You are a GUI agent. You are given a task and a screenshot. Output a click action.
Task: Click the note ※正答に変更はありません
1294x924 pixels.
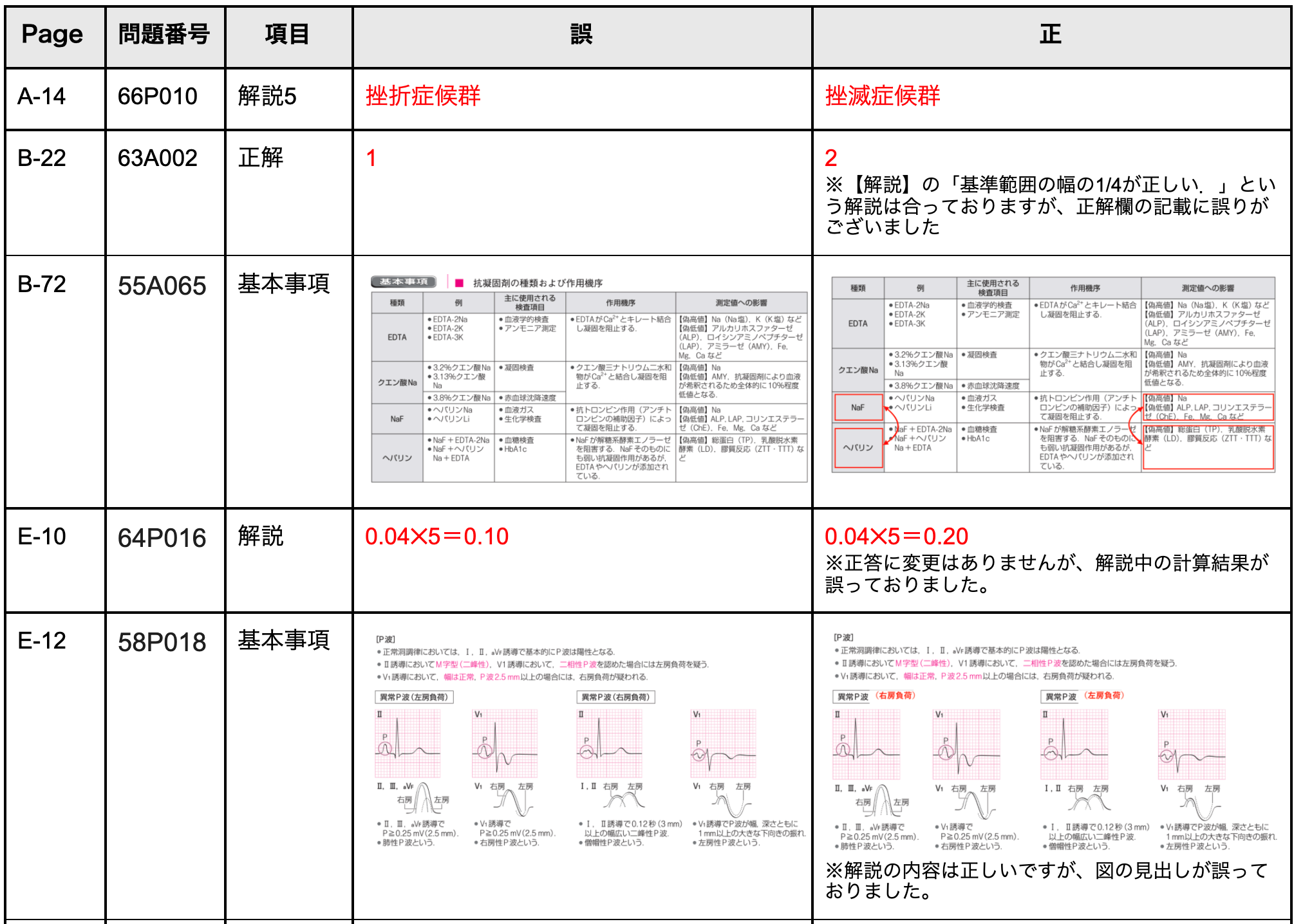point(1047,573)
